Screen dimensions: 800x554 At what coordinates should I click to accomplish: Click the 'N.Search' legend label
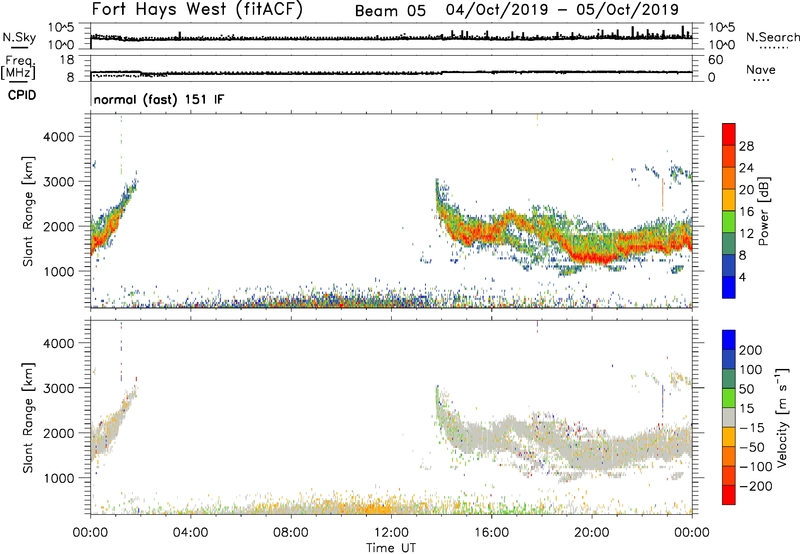773,37
